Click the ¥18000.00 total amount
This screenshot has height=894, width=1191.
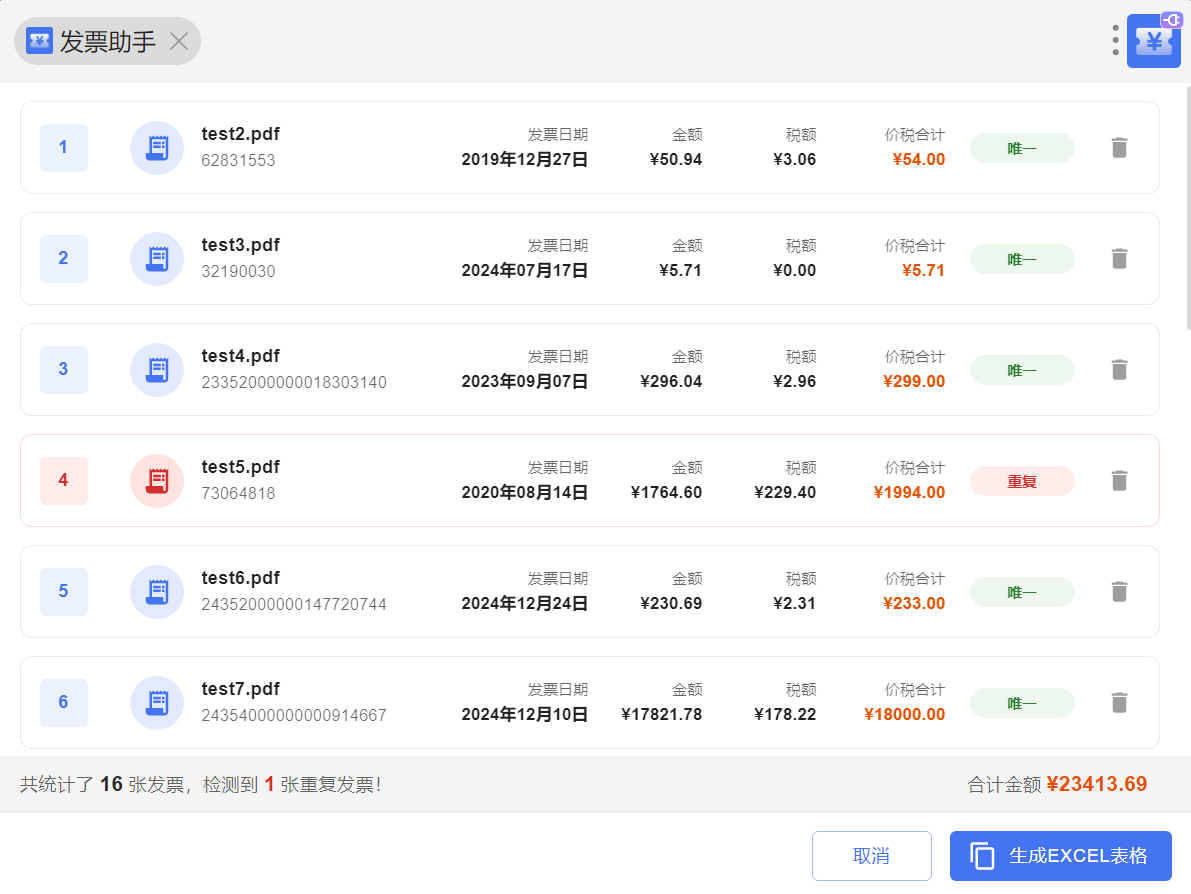click(904, 714)
